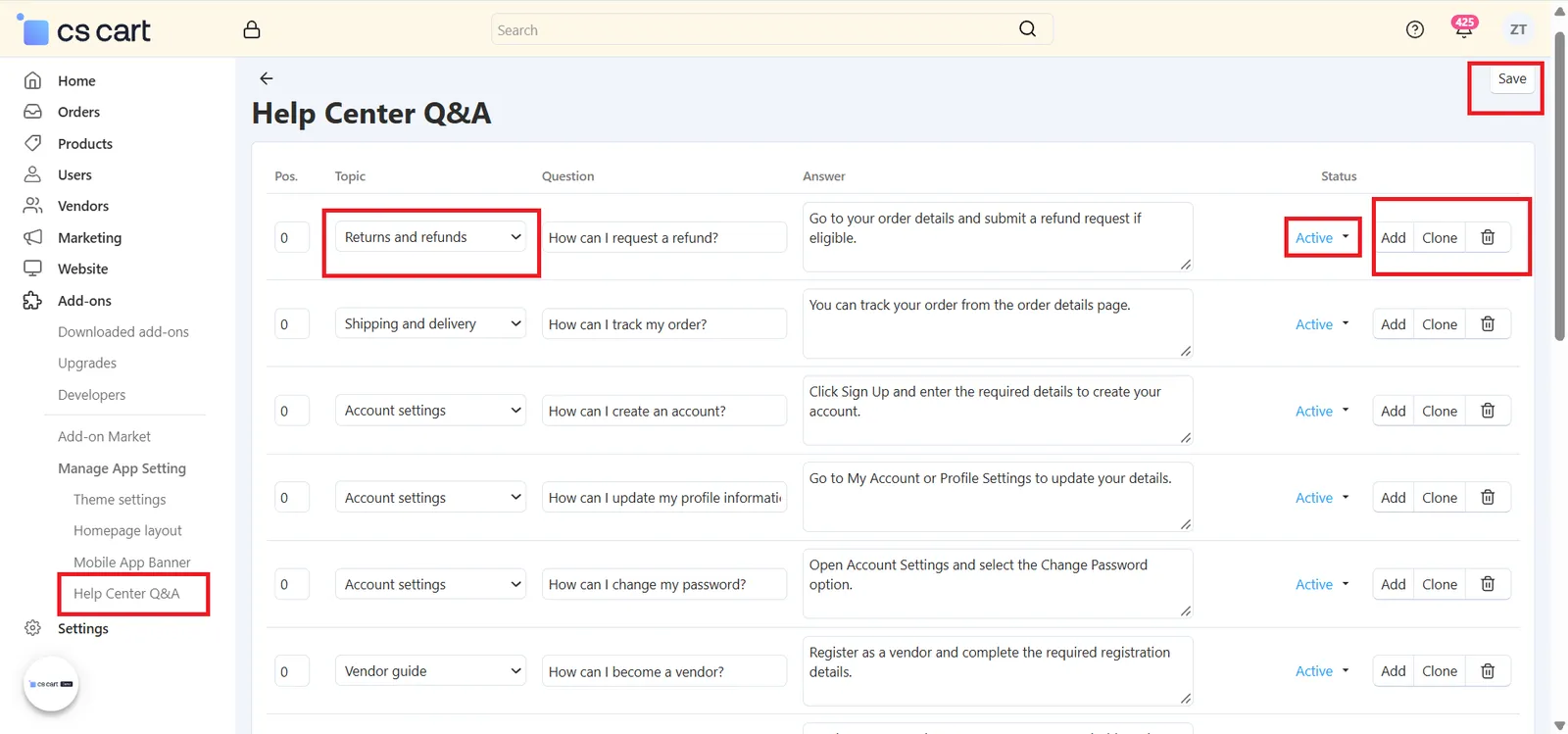1568x734 pixels.
Task: Click the header Search field
Action: coord(771,29)
